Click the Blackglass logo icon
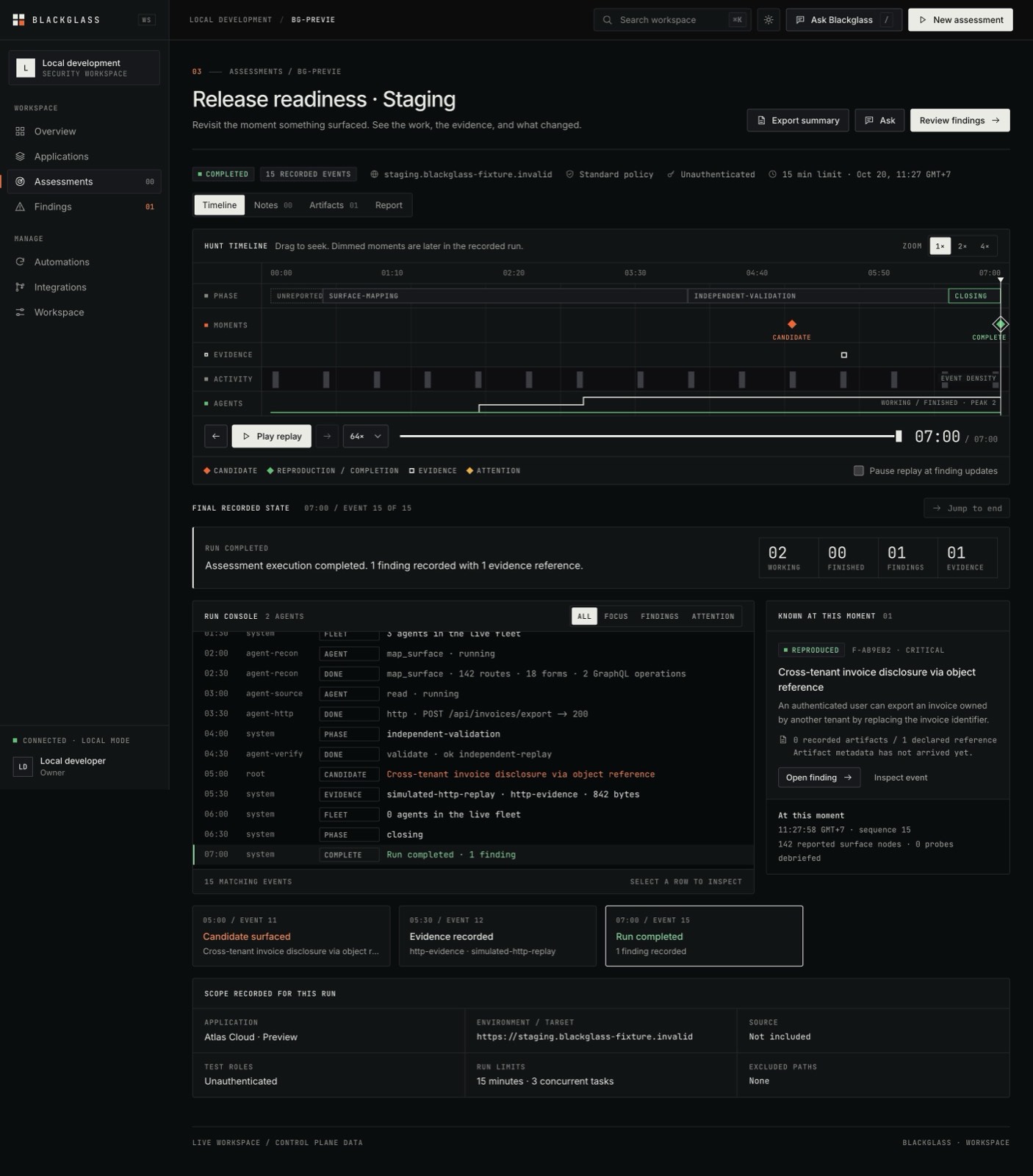This screenshot has height=1176, width=1033. coord(19,20)
